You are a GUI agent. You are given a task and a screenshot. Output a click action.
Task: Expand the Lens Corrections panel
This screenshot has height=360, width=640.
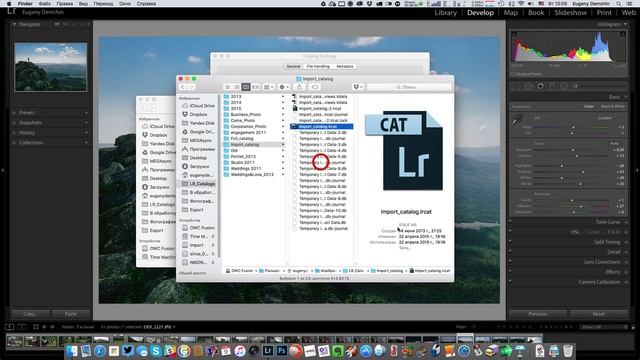coord(602,262)
